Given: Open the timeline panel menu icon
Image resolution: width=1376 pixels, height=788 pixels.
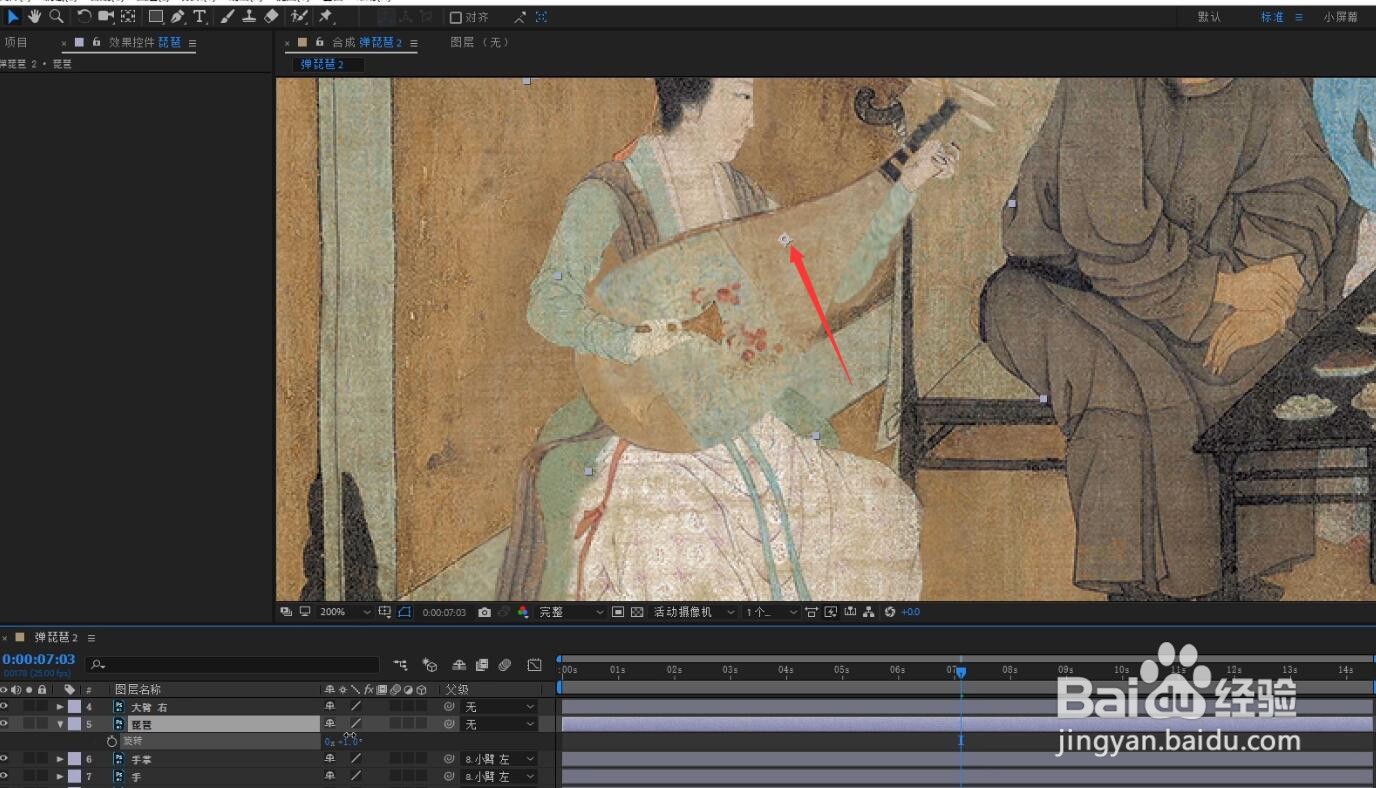Looking at the screenshot, I should 91,637.
